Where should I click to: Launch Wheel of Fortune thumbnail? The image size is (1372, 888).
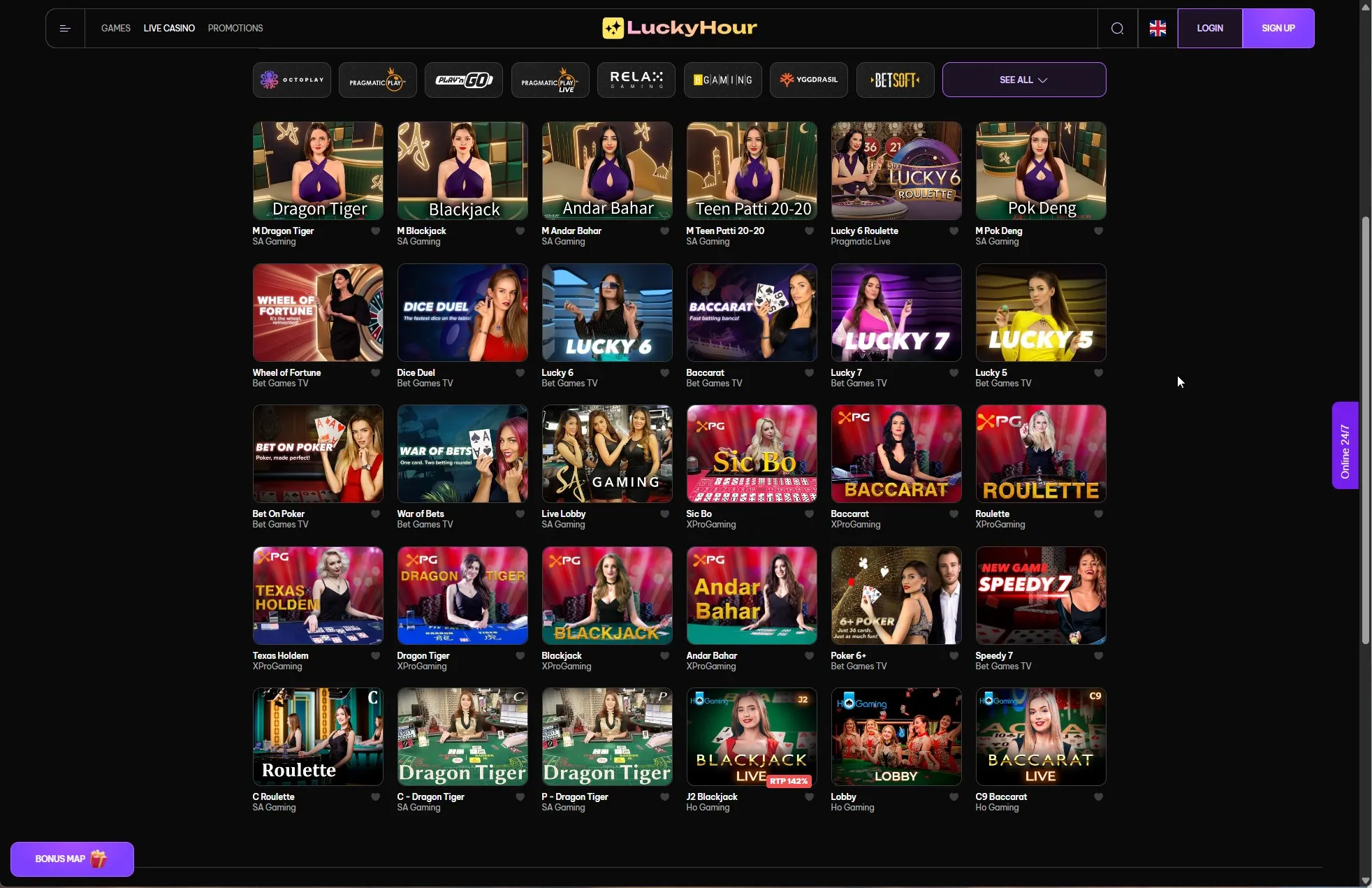coord(318,313)
